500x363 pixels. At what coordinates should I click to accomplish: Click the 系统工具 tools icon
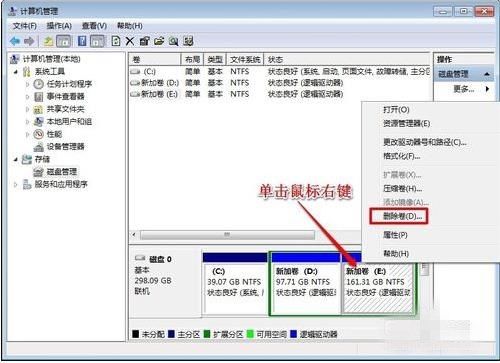27,71
